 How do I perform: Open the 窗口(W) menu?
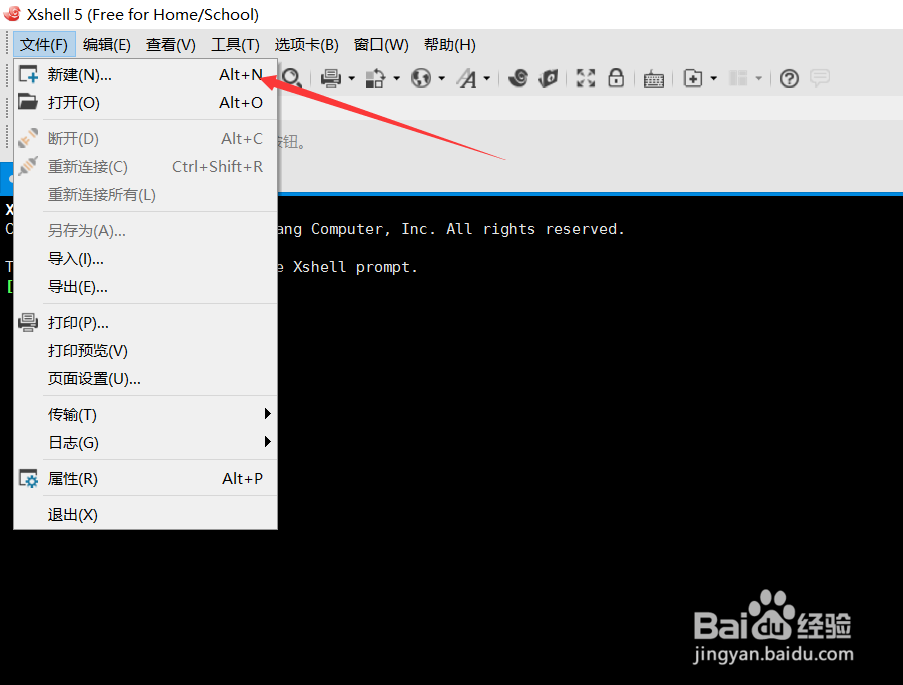point(381,44)
